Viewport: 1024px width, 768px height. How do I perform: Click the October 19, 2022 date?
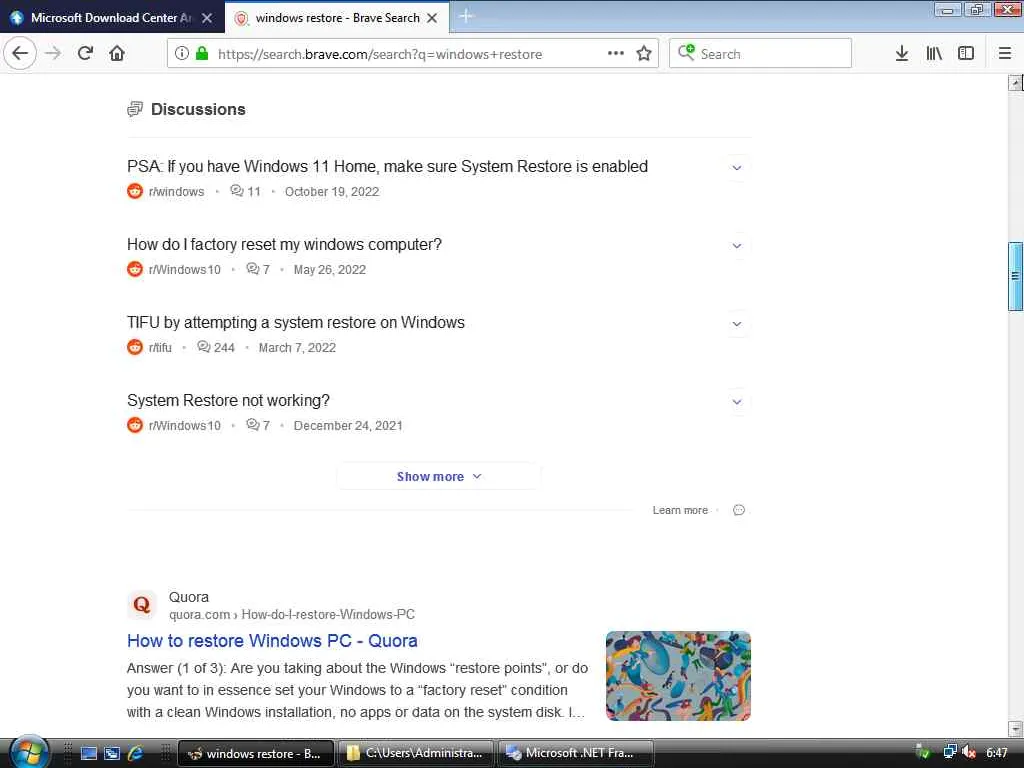pyautogui.click(x=332, y=191)
